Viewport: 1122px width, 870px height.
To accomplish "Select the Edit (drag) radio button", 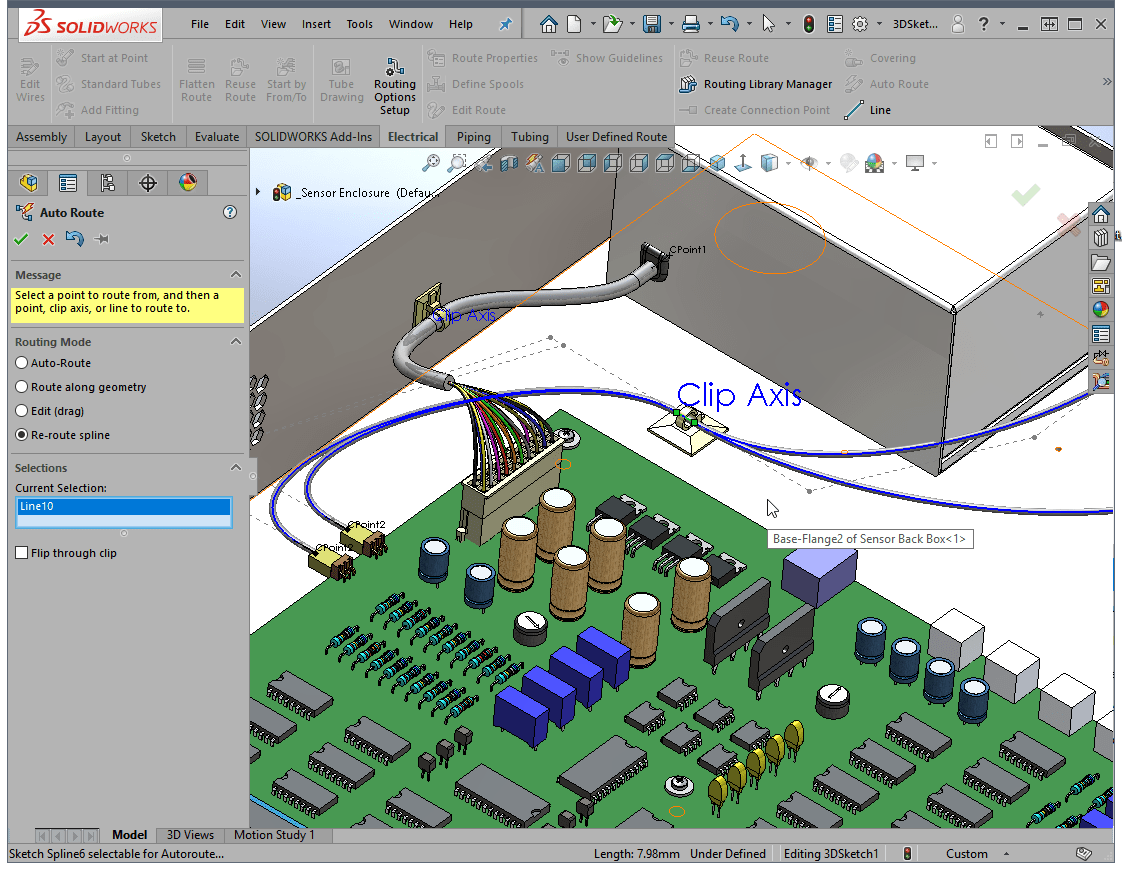I will [21, 411].
